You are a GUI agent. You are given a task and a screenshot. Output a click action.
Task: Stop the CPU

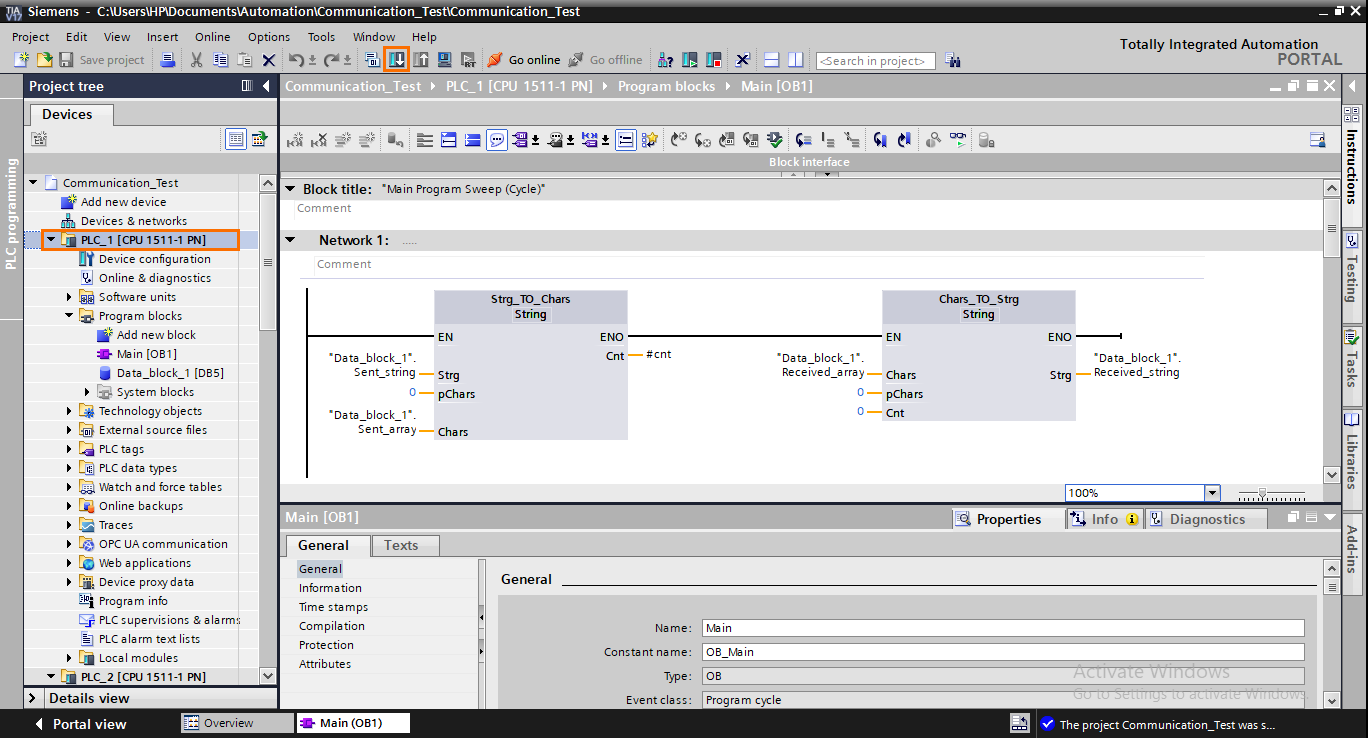click(714, 60)
